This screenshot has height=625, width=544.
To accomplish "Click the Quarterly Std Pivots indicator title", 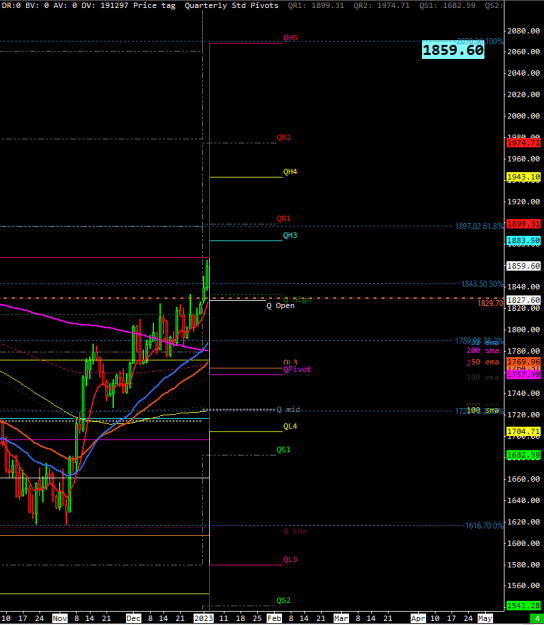I will click(232, 6).
